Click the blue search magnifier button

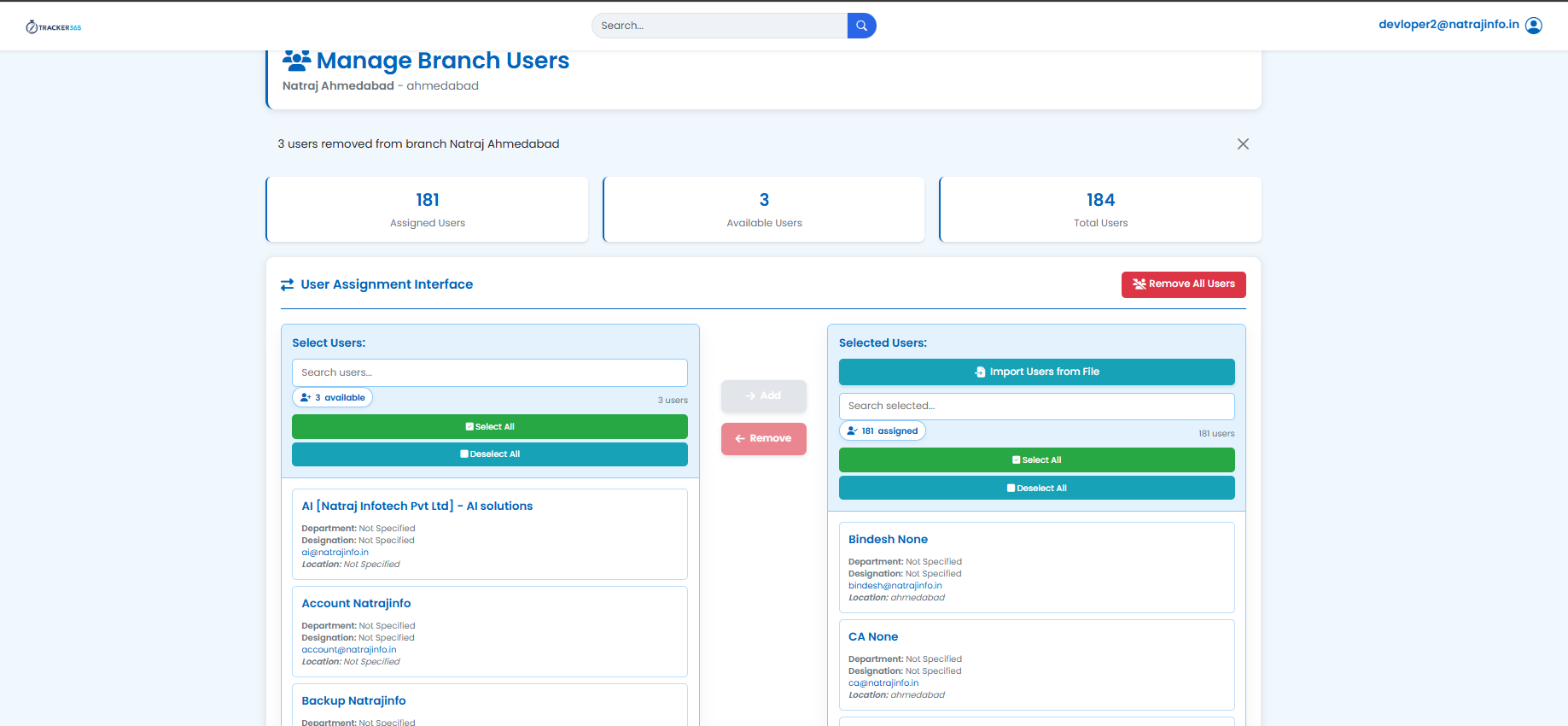point(861,26)
